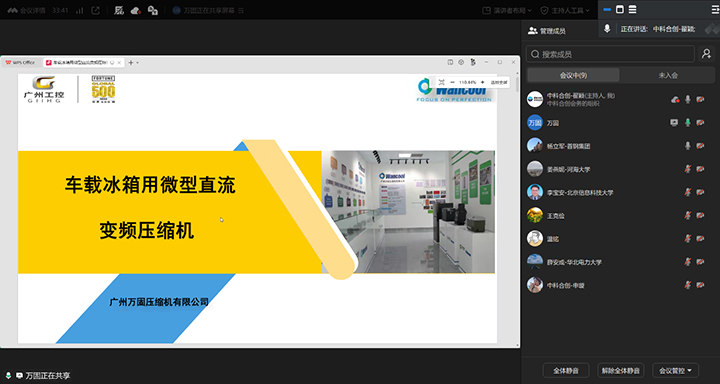Image resolution: width=720 pixels, height=384 pixels.
Task: Check the network signal strength icon
Action: 79,11
